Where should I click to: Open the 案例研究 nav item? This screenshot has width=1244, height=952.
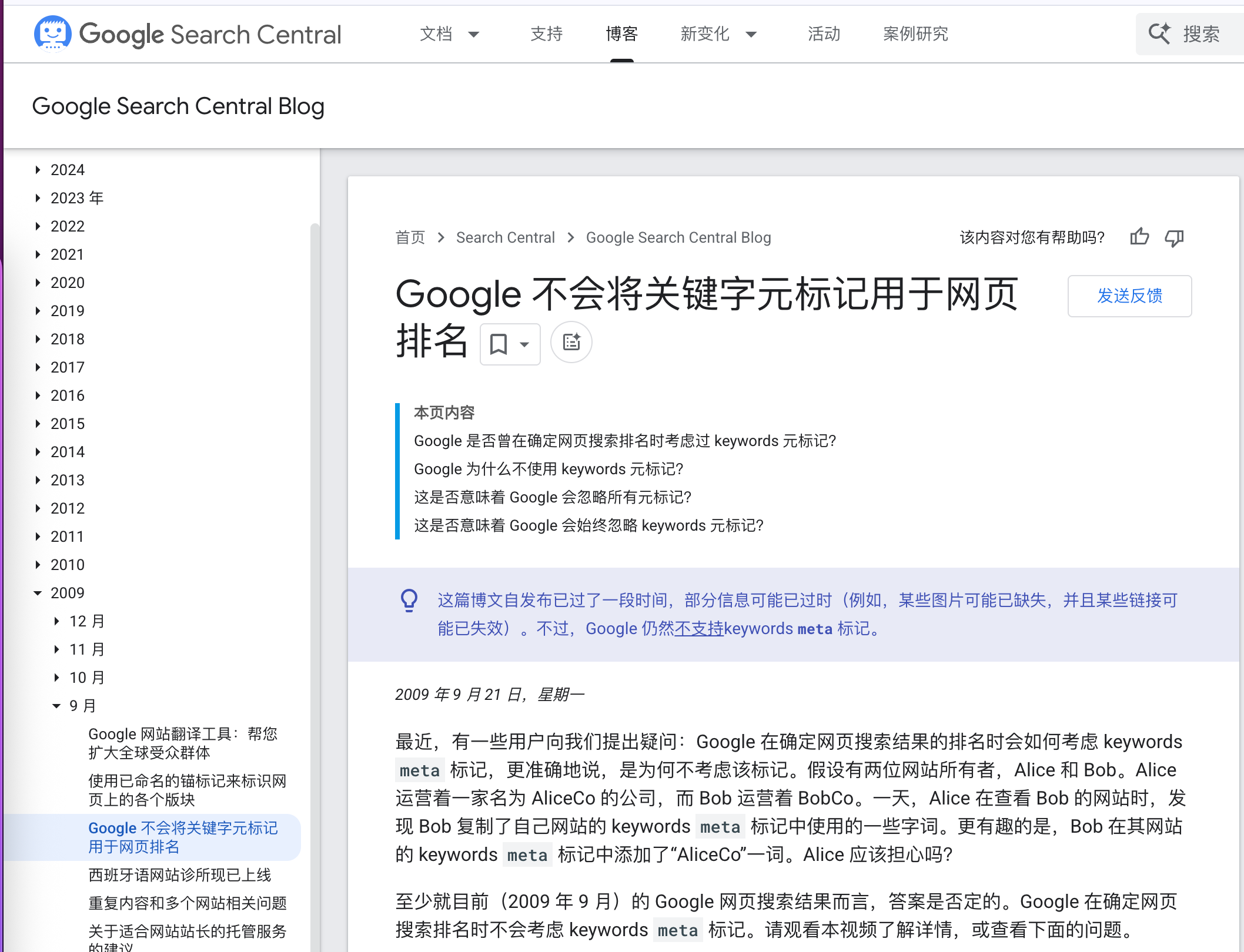click(x=915, y=34)
